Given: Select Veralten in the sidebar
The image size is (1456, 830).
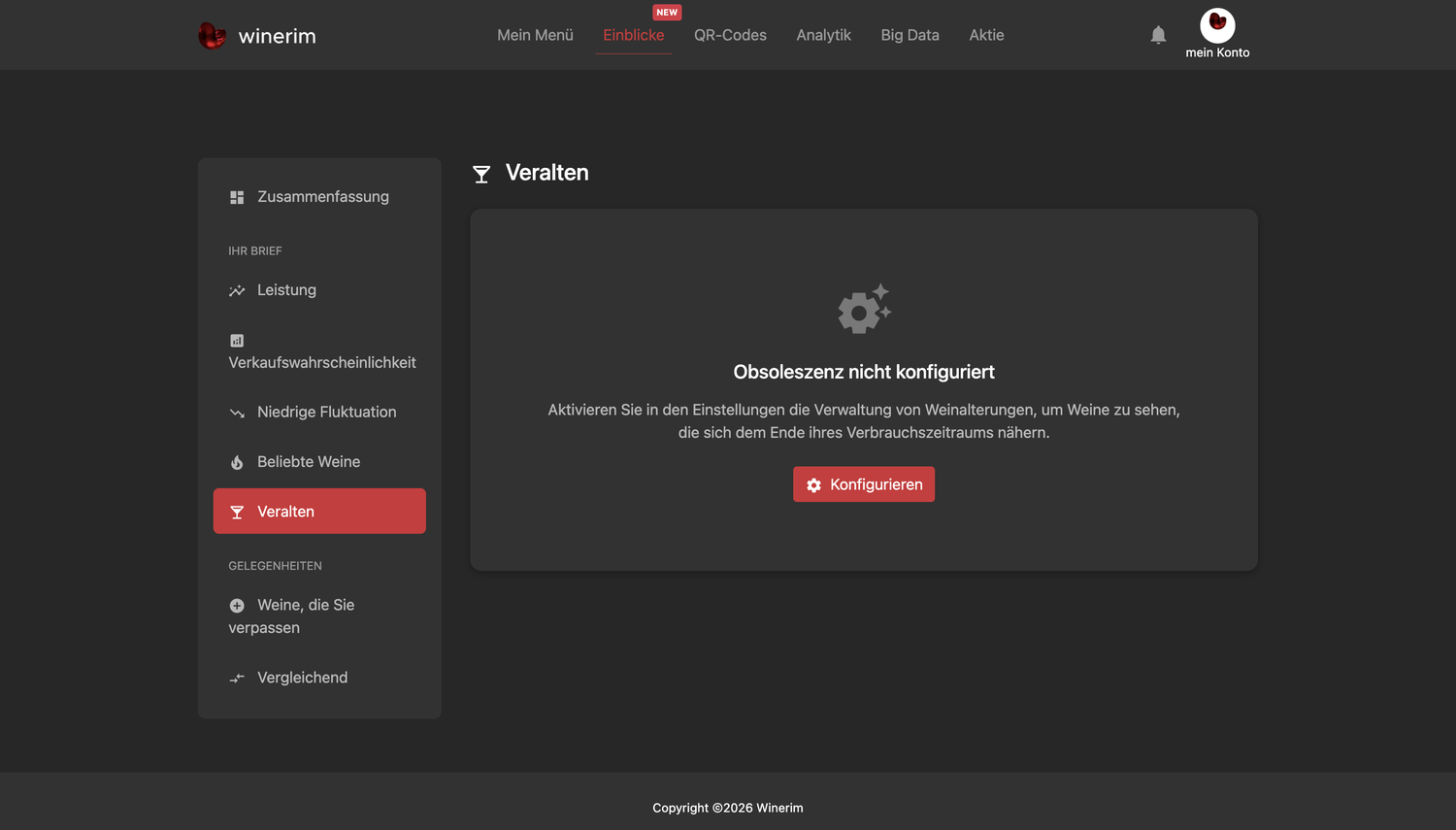Looking at the screenshot, I should pyautogui.click(x=319, y=511).
